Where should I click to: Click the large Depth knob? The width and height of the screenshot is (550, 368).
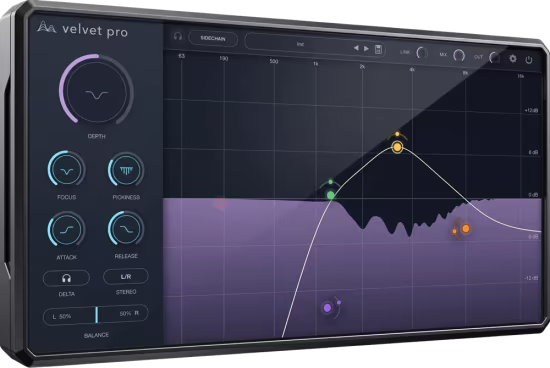pos(96,92)
